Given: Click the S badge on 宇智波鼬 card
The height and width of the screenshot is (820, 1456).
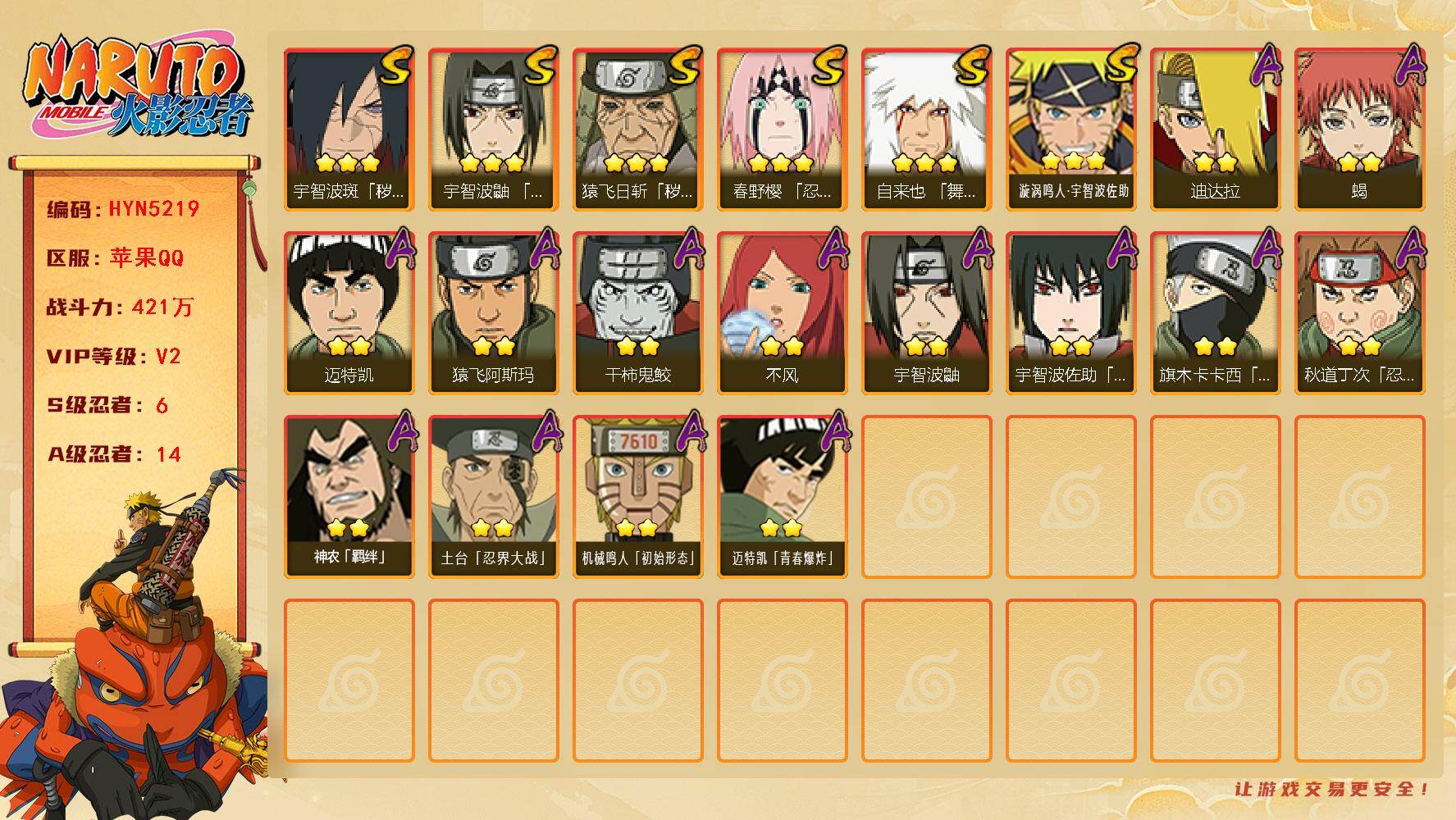Looking at the screenshot, I should tap(540, 66).
